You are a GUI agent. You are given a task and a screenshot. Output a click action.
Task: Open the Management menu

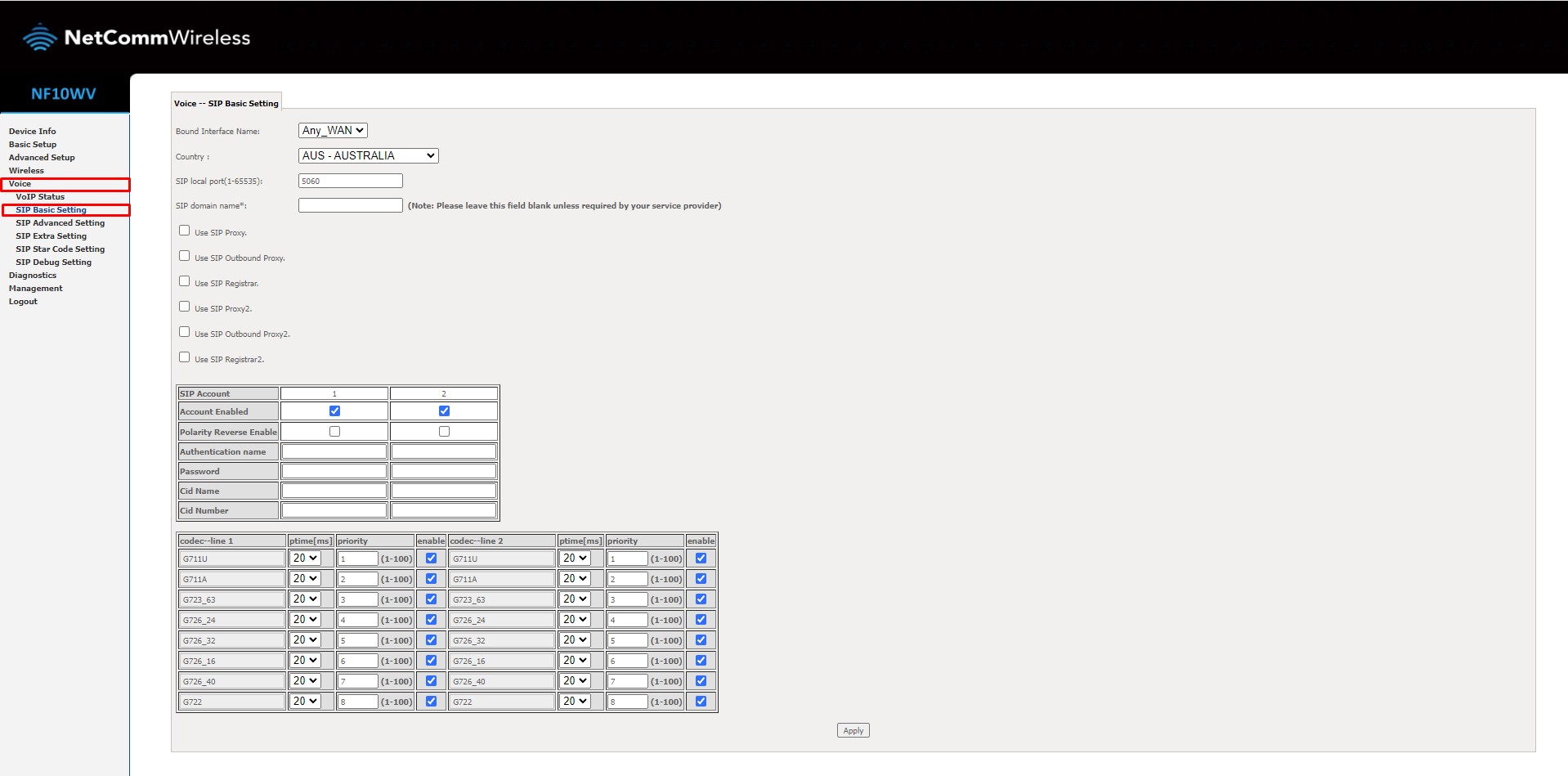[35, 288]
